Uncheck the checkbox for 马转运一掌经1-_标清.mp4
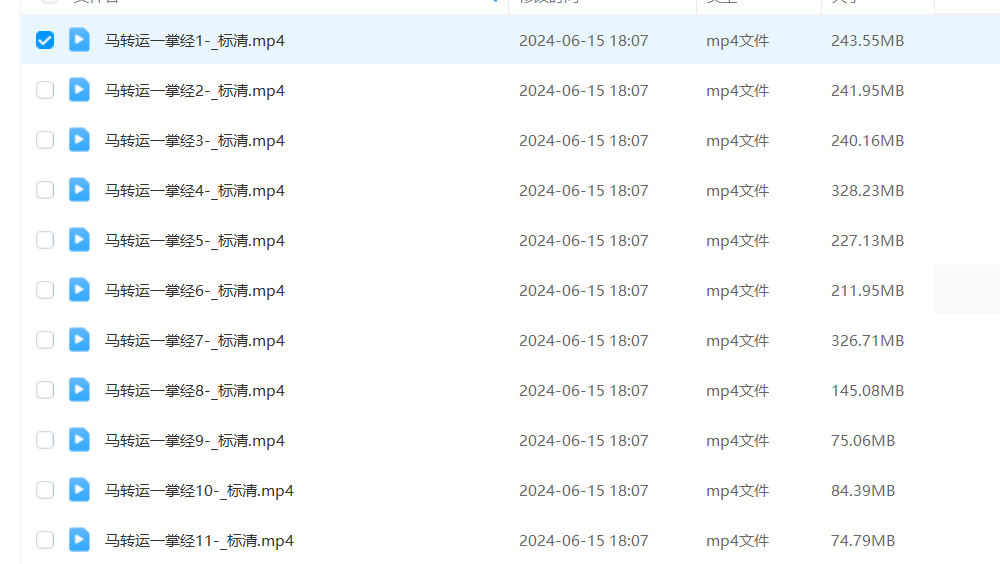Screen dimensions: 1000x564 pos(45,40)
